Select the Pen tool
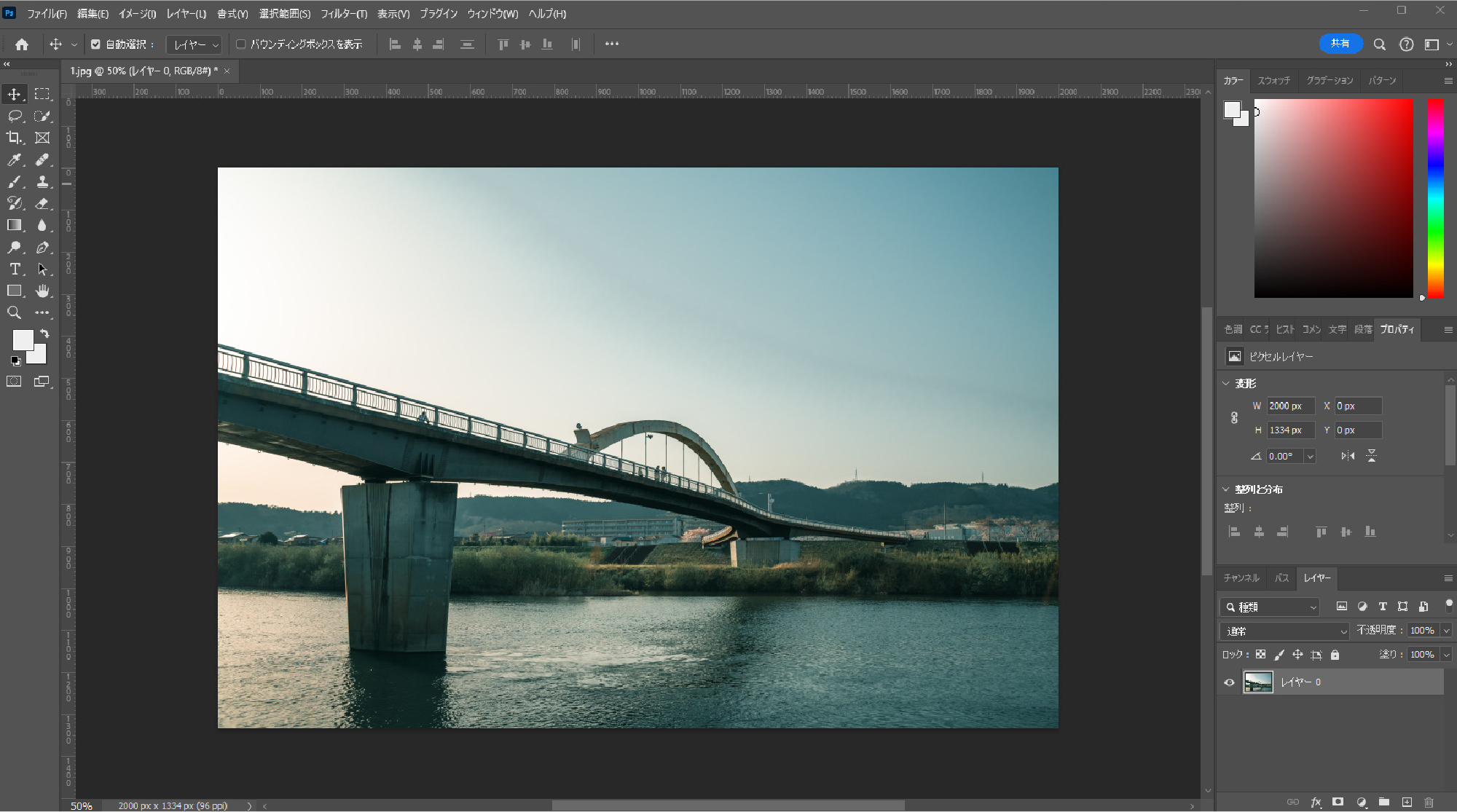 coord(42,247)
